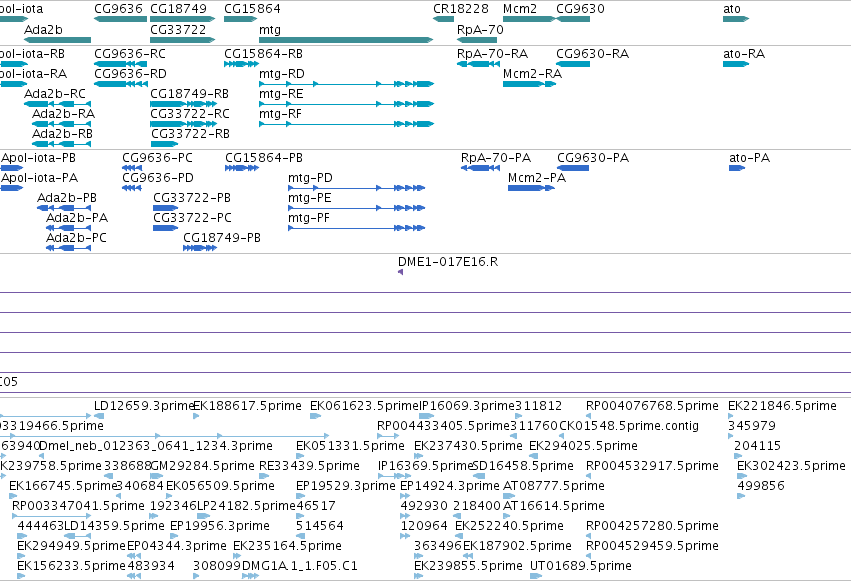Select the DMG1A.1_1.F05.C1 label
This screenshot has width=851, height=581.
click(x=300, y=566)
